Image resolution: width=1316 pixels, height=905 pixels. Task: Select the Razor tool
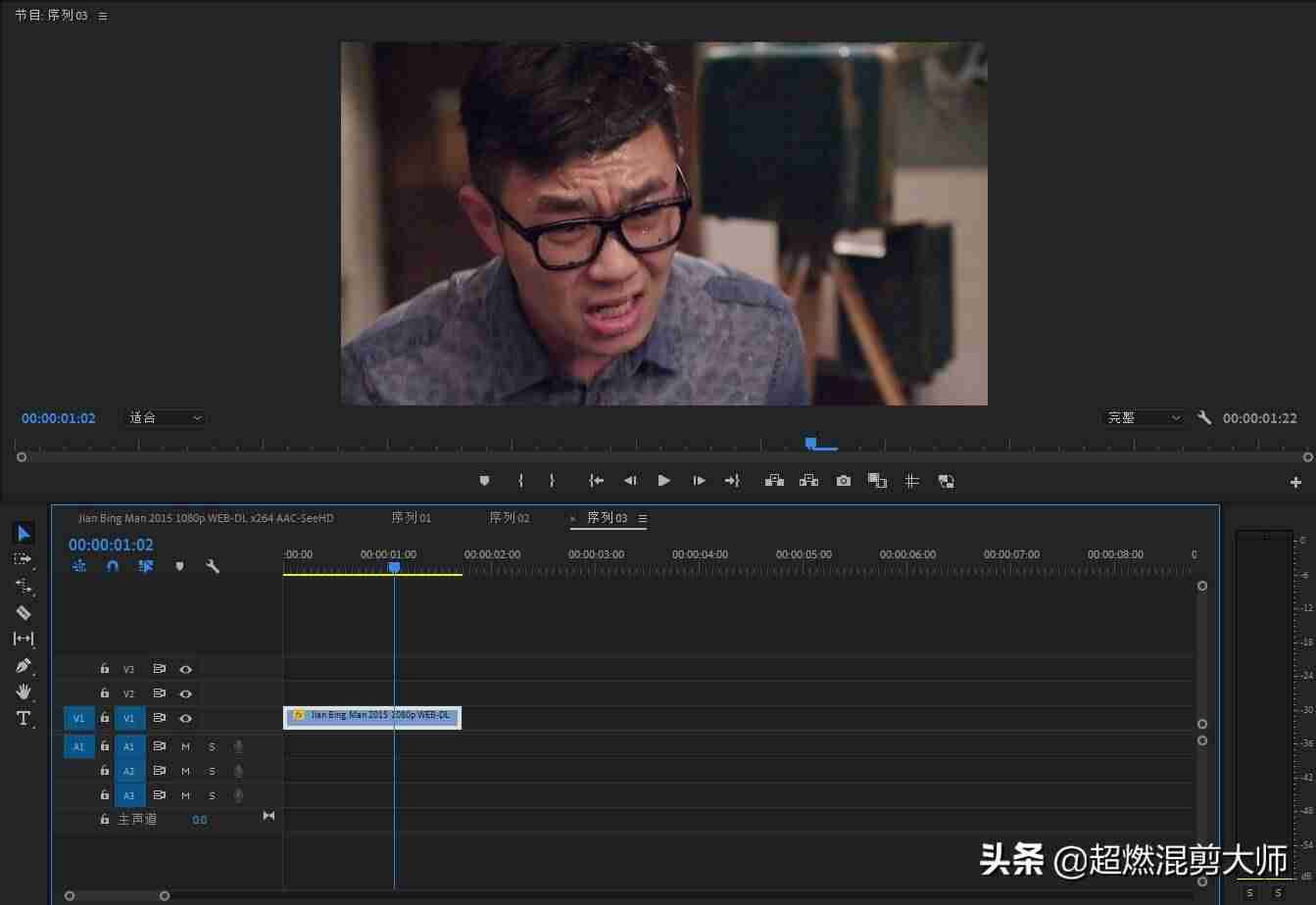pos(24,612)
